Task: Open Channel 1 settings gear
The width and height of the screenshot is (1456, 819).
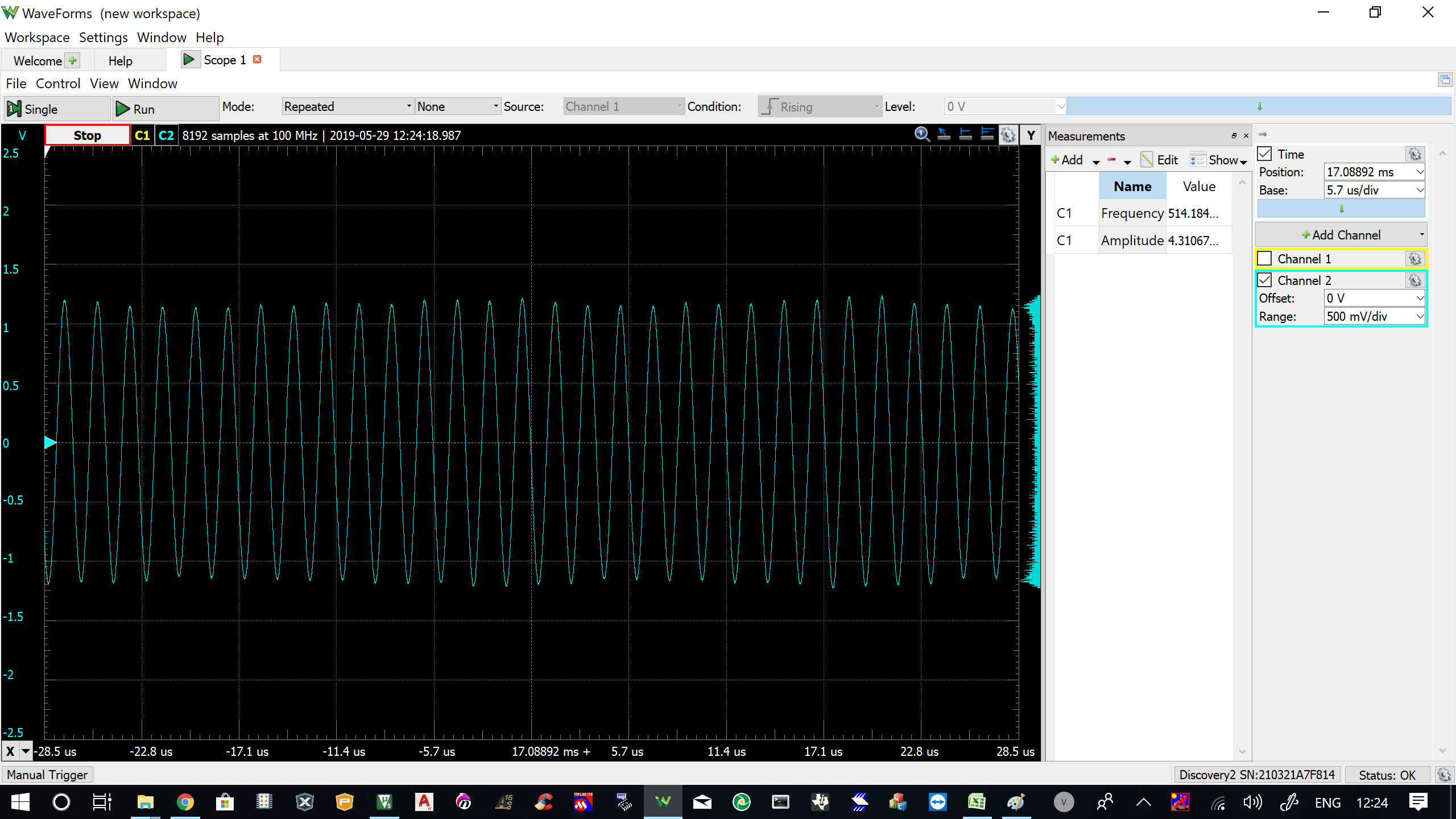Action: (x=1414, y=259)
